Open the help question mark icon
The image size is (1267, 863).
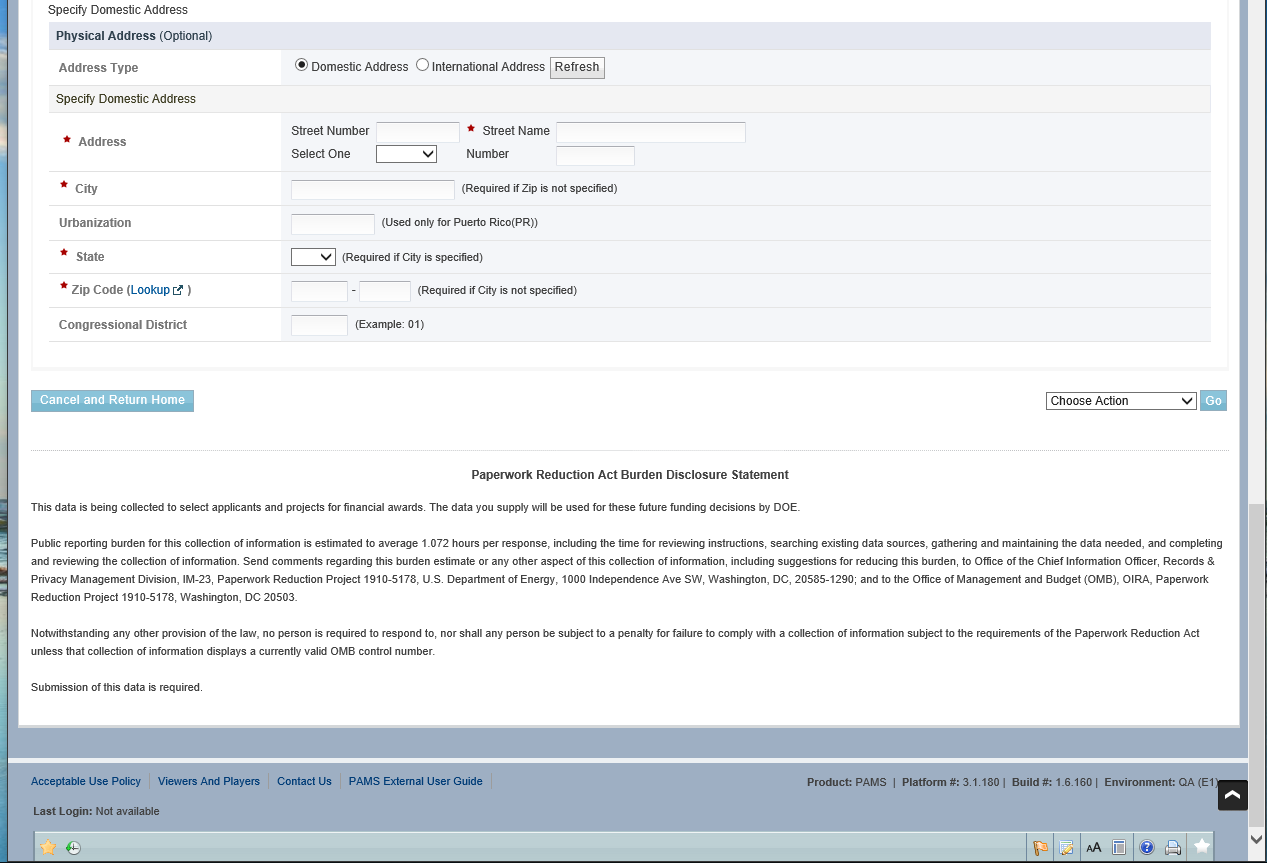point(1147,848)
